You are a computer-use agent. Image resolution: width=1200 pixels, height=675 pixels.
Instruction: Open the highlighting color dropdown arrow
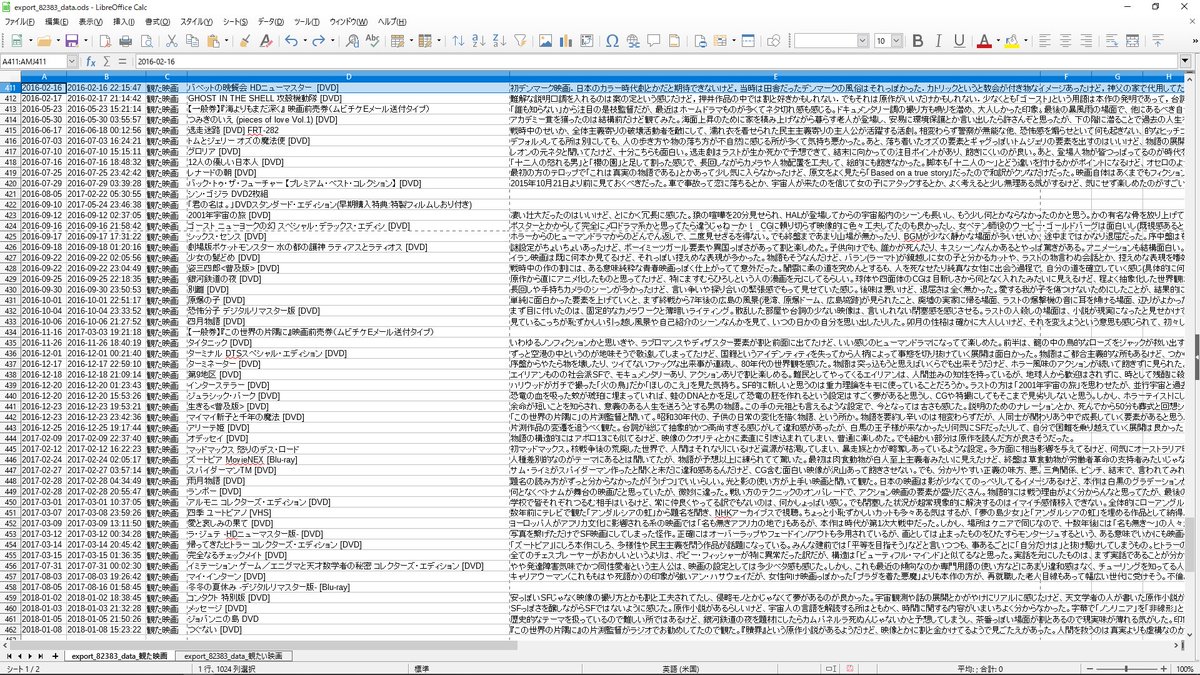click(x=1025, y=41)
